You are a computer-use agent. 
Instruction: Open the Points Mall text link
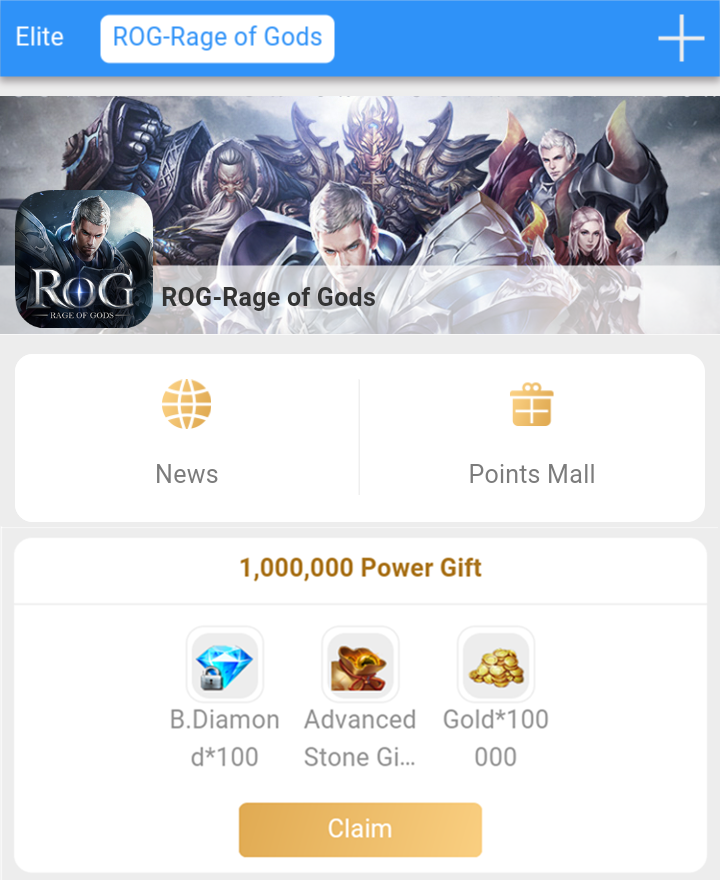point(531,474)
